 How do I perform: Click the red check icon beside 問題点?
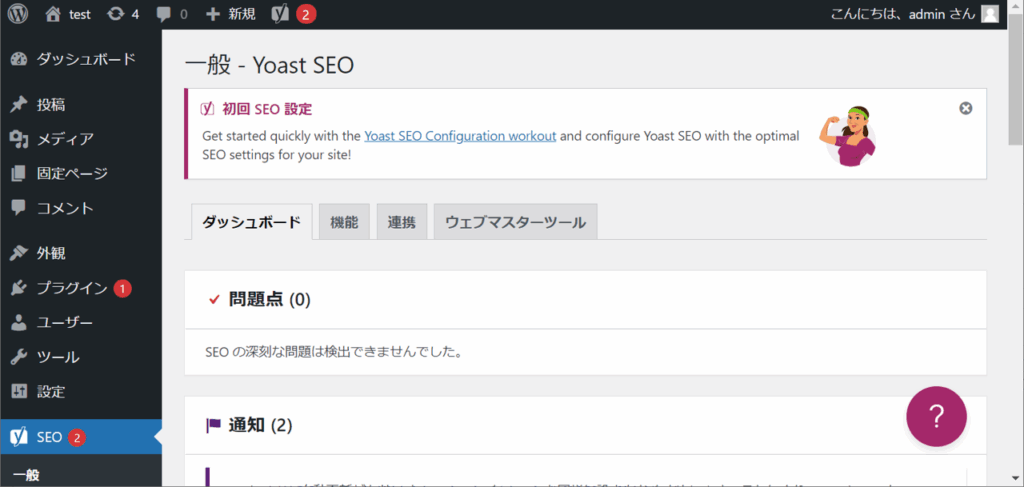[x=214, y=300]
